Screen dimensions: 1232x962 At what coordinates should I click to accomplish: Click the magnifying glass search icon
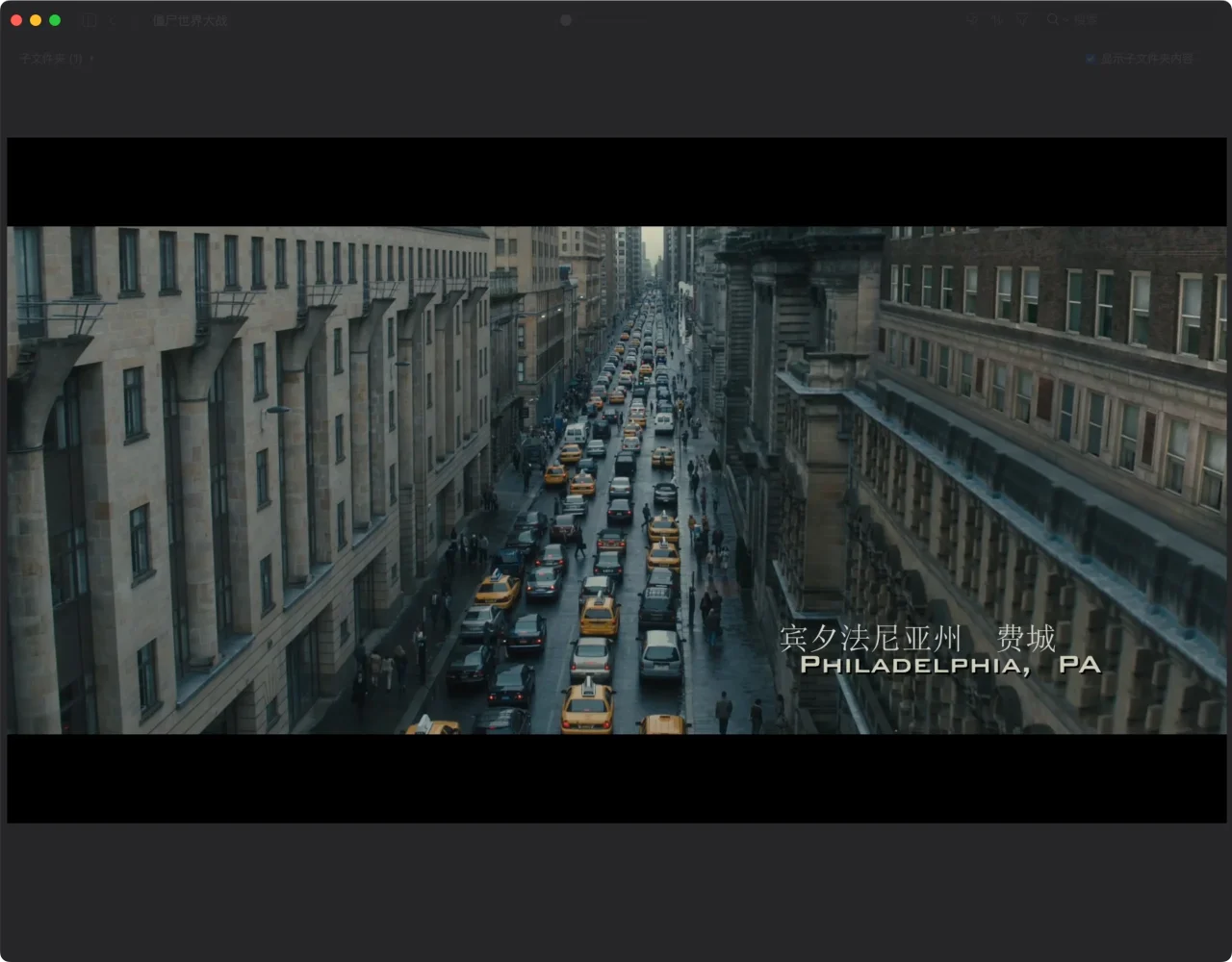pos(1052,19)
